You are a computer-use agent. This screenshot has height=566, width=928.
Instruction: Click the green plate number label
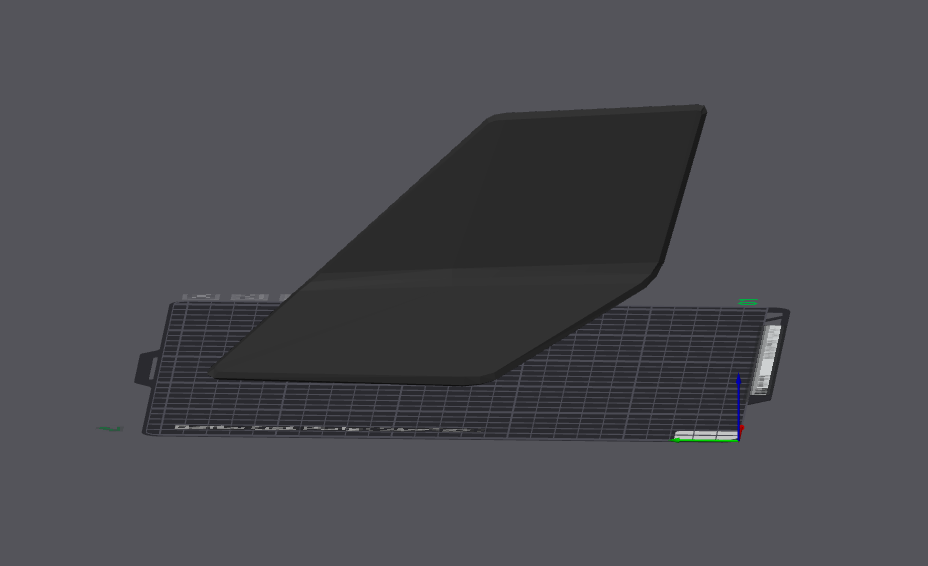click(749, 303)
